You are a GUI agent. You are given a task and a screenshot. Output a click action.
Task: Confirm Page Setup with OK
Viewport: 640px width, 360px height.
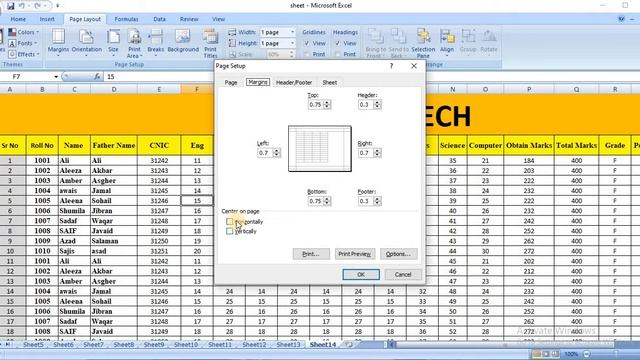click(x=361, y=275)
